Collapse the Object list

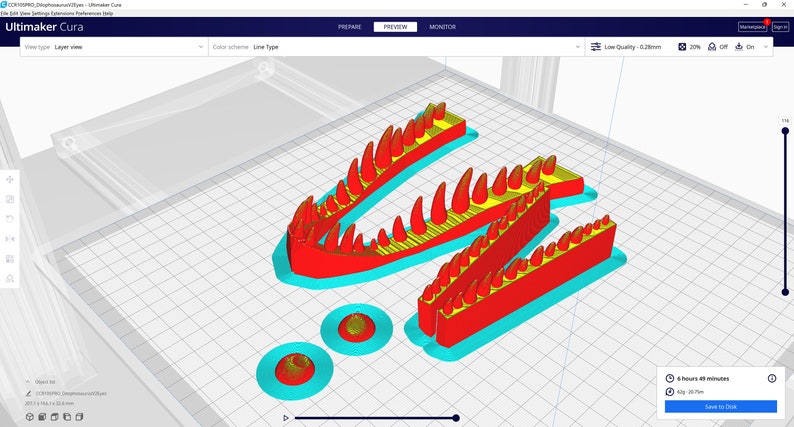pos(28,382)
